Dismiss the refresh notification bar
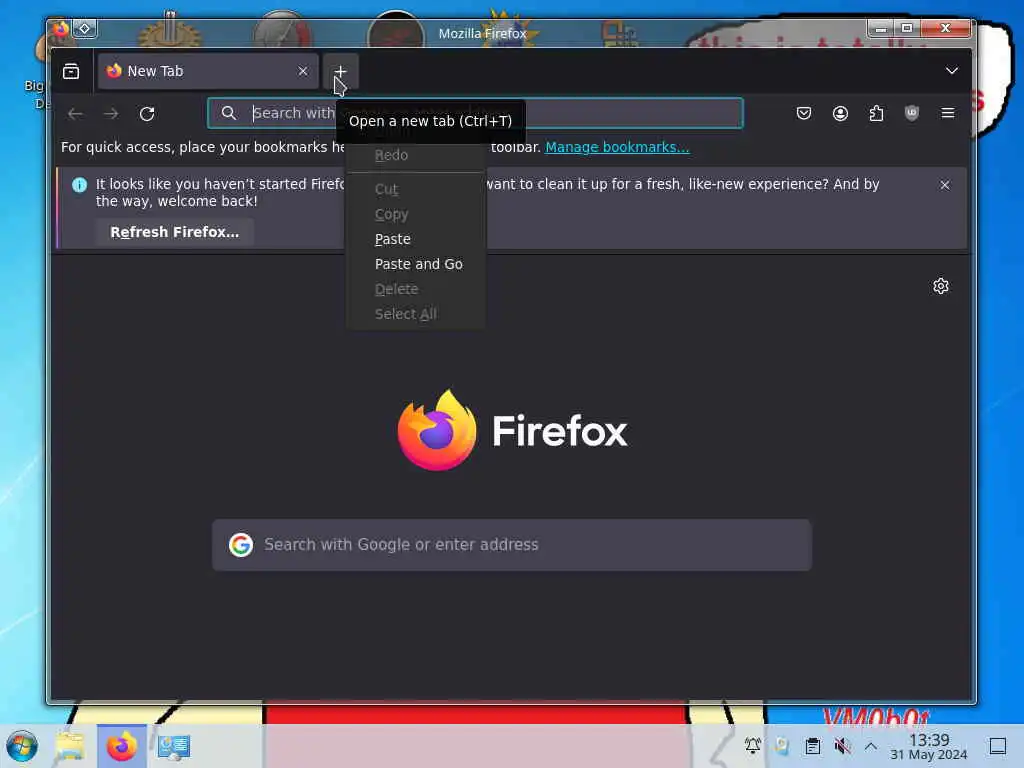Screen dimensions: 1024x768 click(944, 185)
